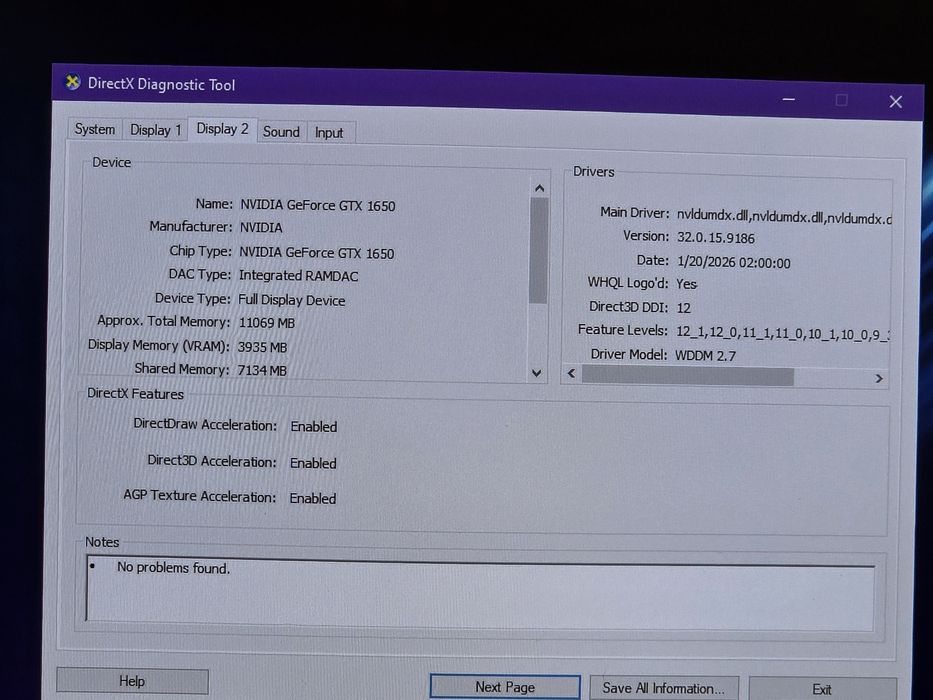Click the DirectX logo icon in title bar

point(73,82)
